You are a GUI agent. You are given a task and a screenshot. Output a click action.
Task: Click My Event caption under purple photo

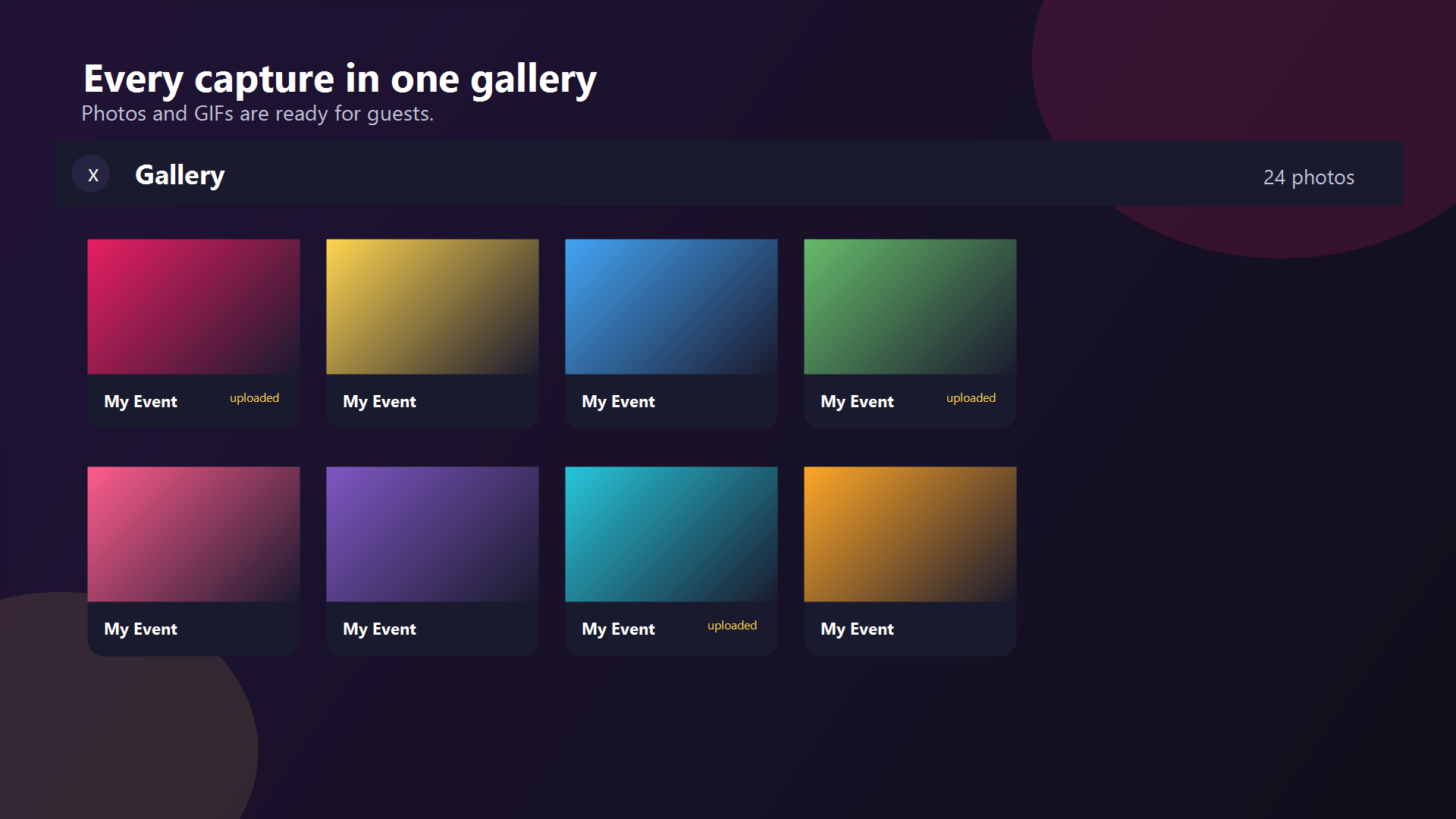click(379, 629)
